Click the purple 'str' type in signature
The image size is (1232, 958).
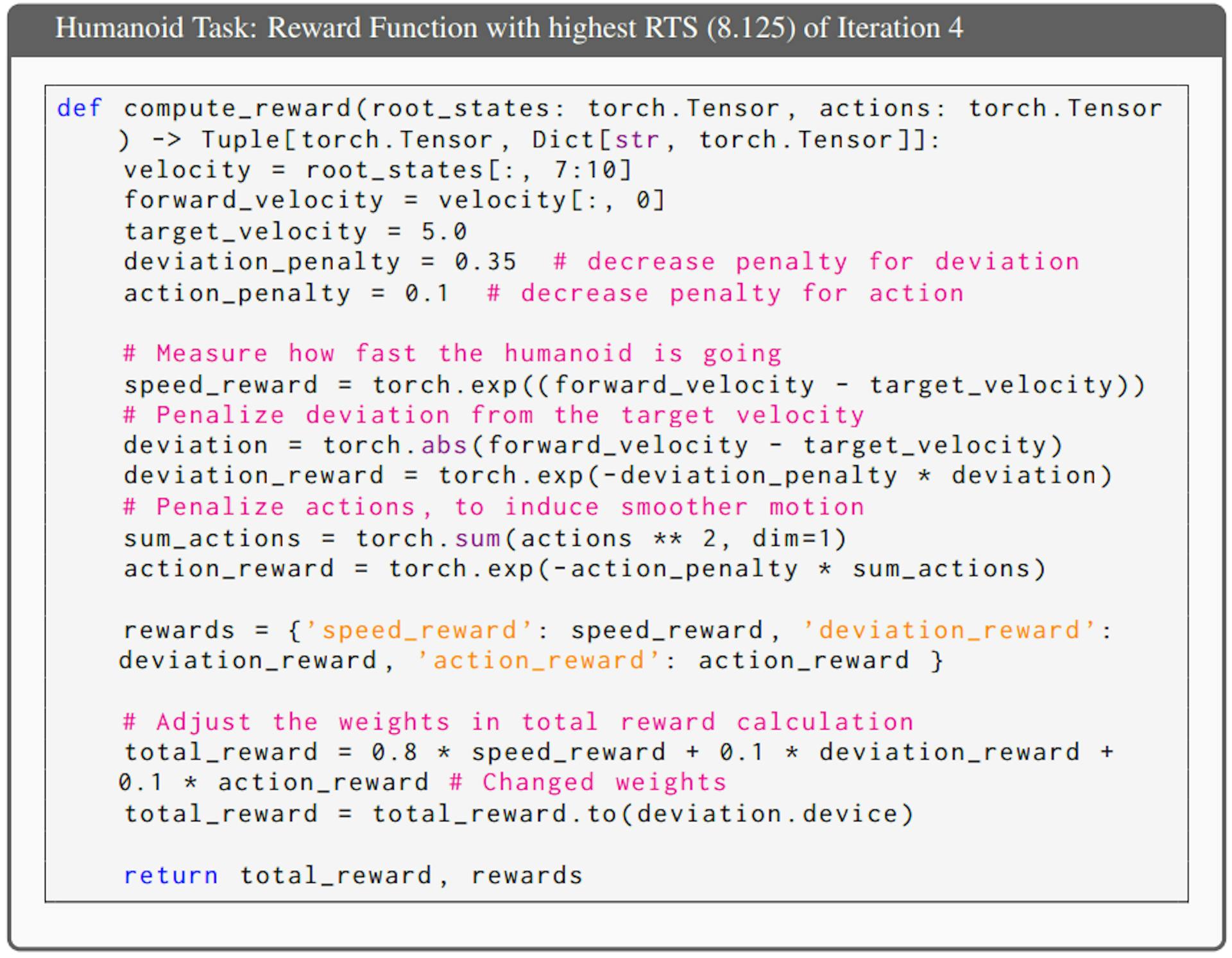tap(637, 139)
